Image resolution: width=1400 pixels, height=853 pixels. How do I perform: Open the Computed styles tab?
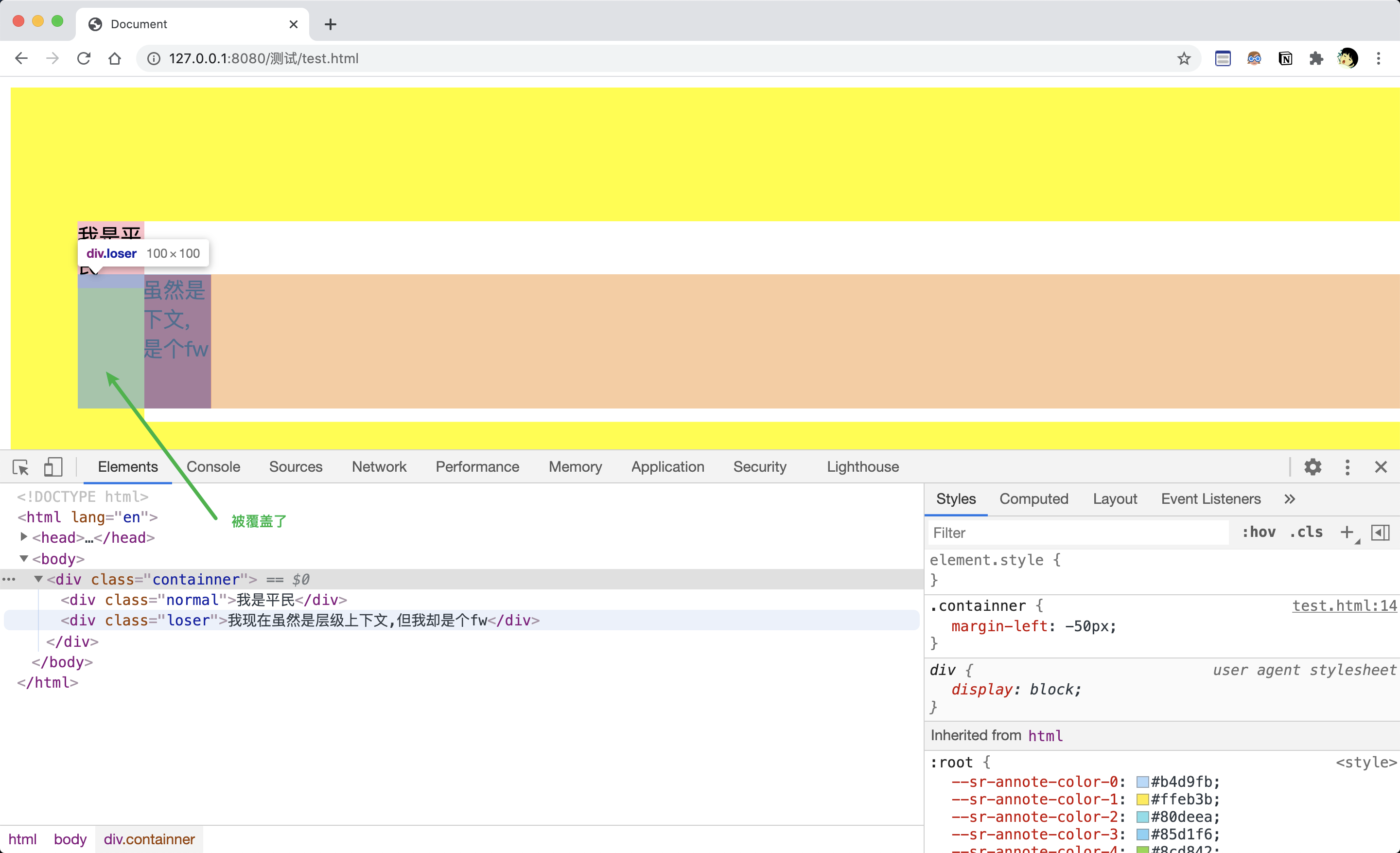pos(1033,499)
